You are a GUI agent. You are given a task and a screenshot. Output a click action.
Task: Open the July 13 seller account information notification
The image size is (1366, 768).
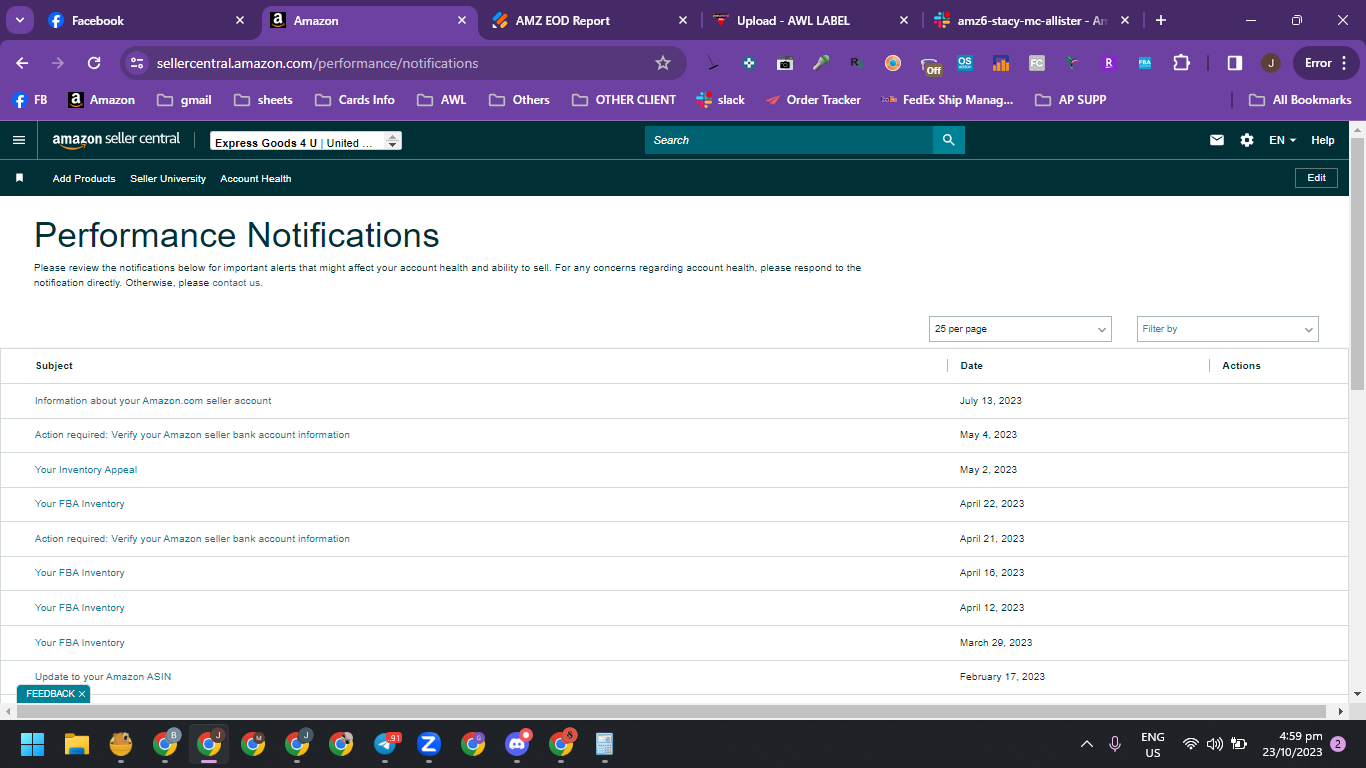click(x=153, y=401)
